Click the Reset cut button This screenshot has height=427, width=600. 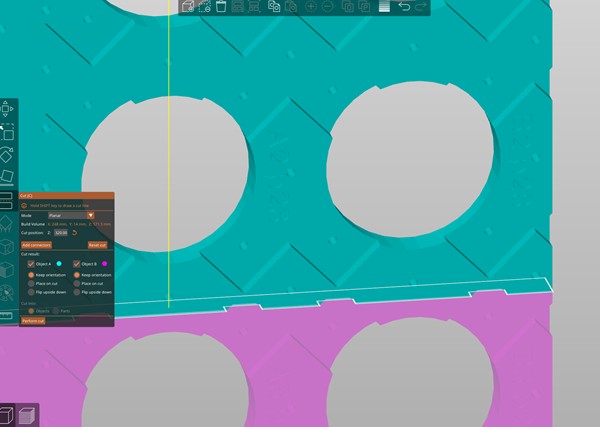point(97,244)
